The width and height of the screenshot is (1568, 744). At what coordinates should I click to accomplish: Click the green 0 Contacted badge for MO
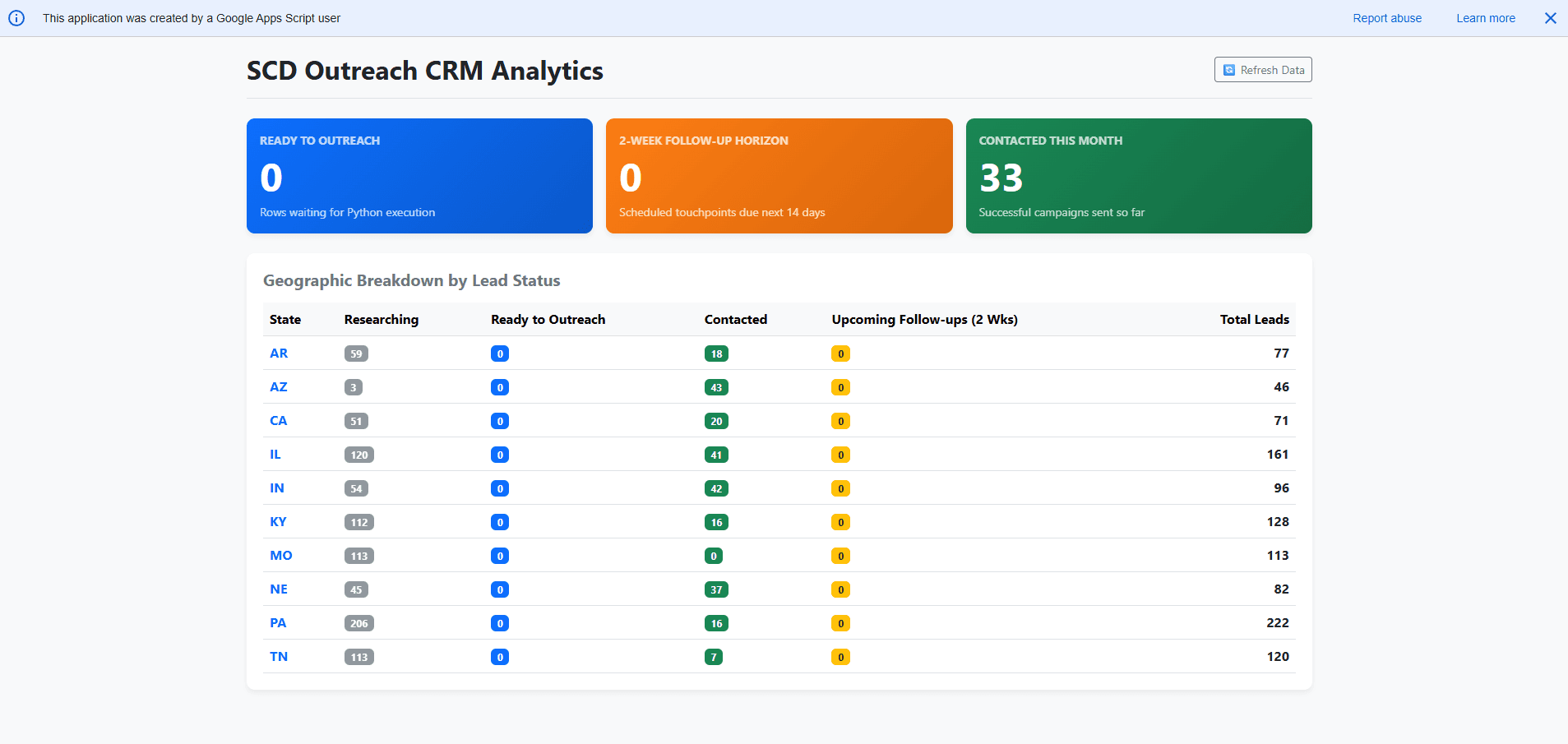(714, 556)
